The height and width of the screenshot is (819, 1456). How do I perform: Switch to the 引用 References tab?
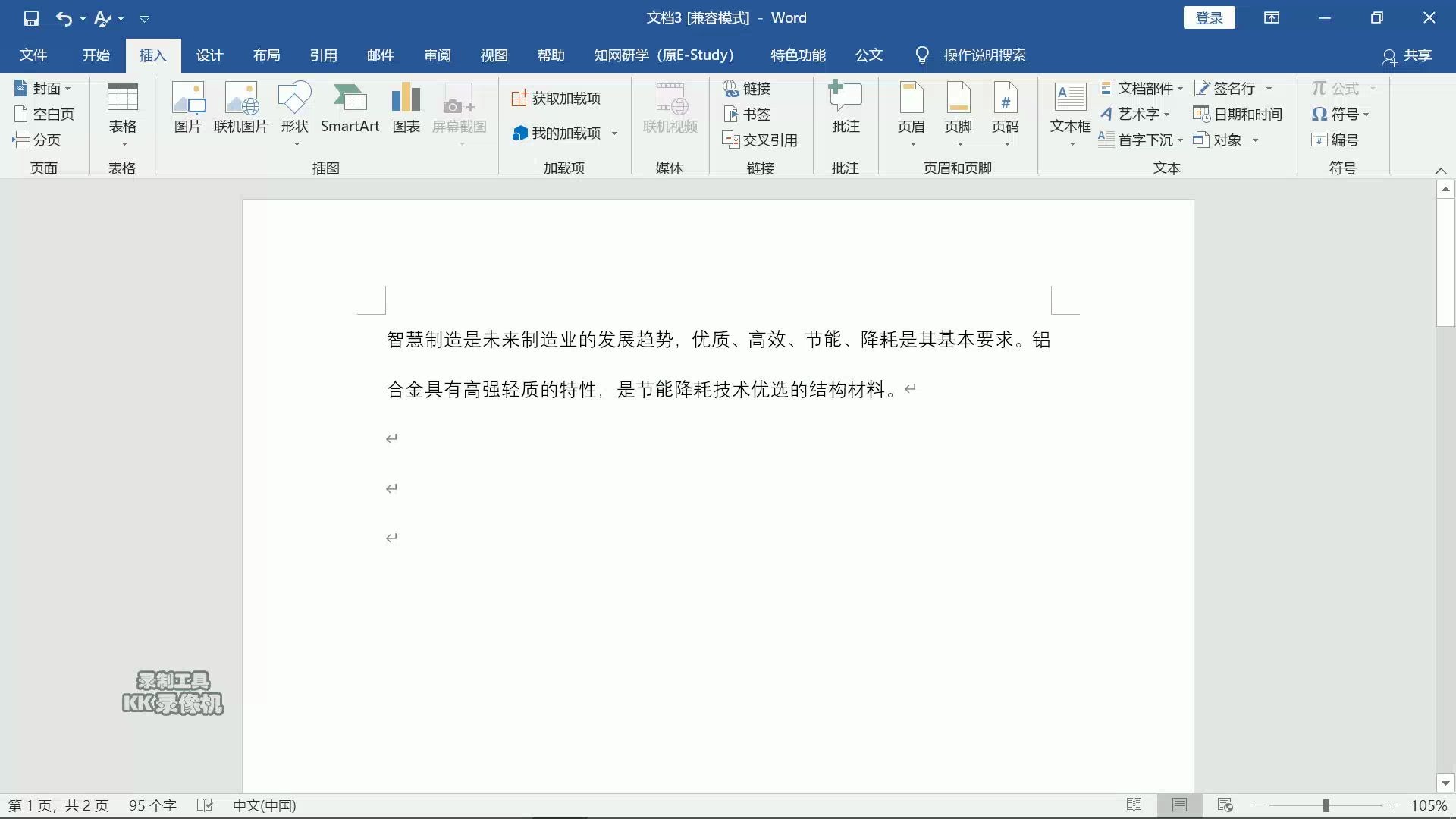click(x=324, y=55)
